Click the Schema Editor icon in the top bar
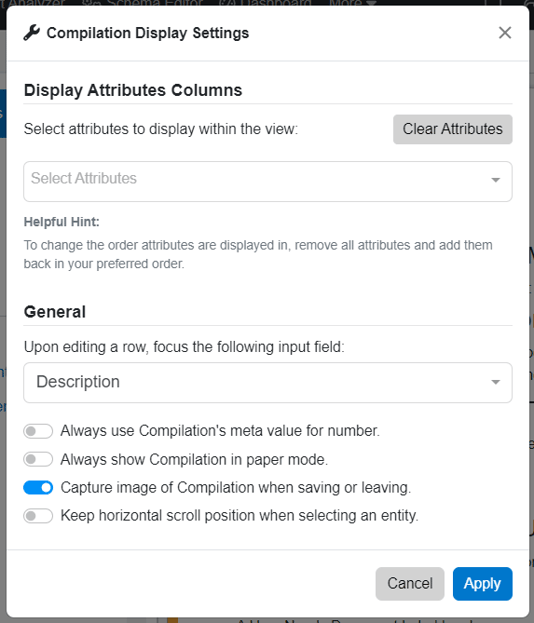Screen dimensions: 534x623 coord(93,3)
